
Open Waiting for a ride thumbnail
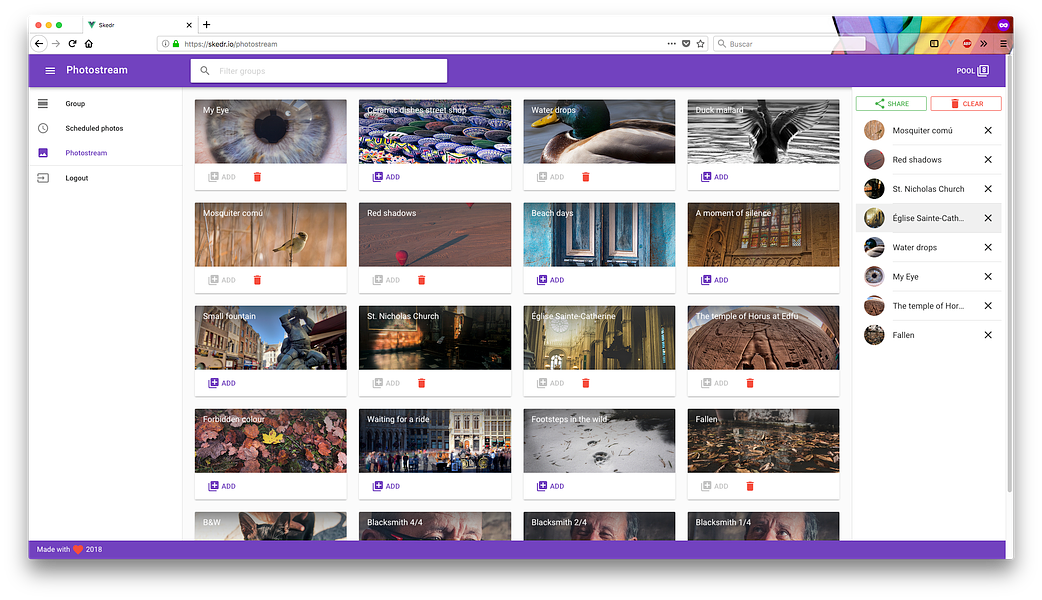click(435, 441)
